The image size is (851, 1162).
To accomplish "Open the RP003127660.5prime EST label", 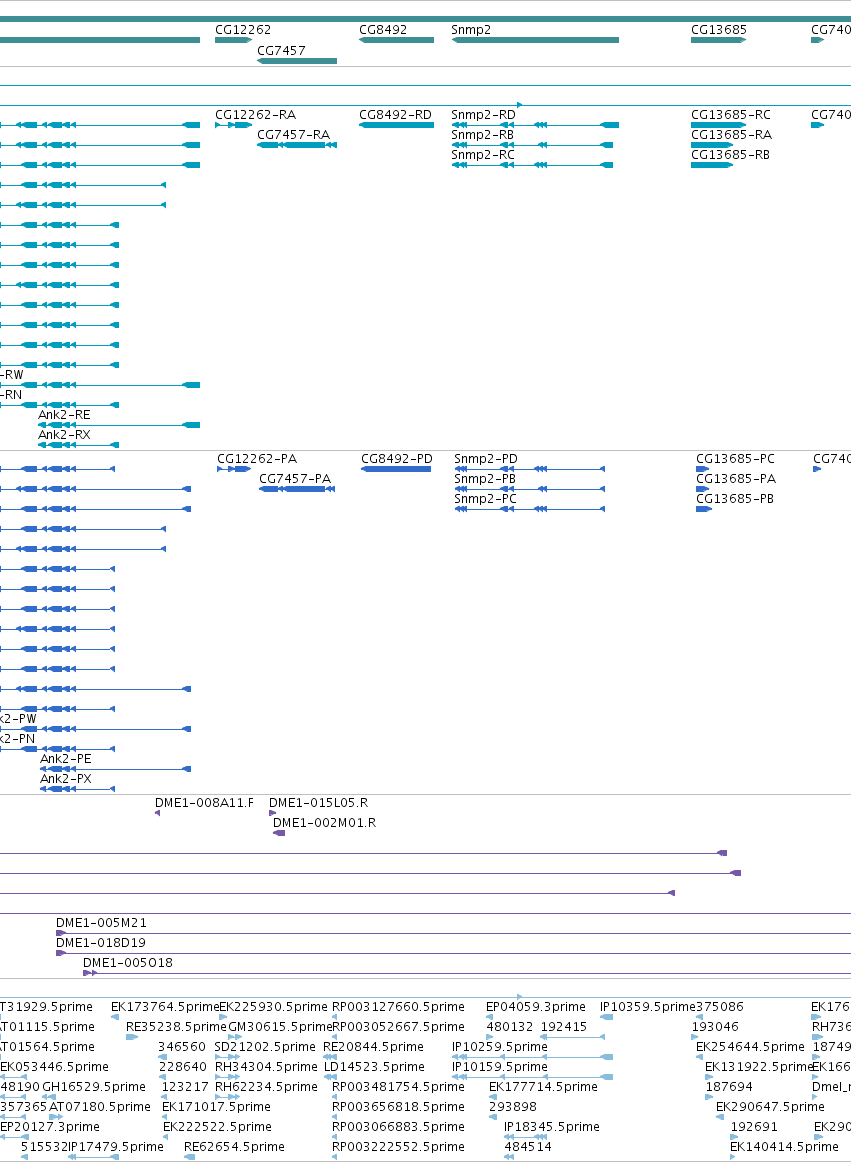I will [399, 1007].
